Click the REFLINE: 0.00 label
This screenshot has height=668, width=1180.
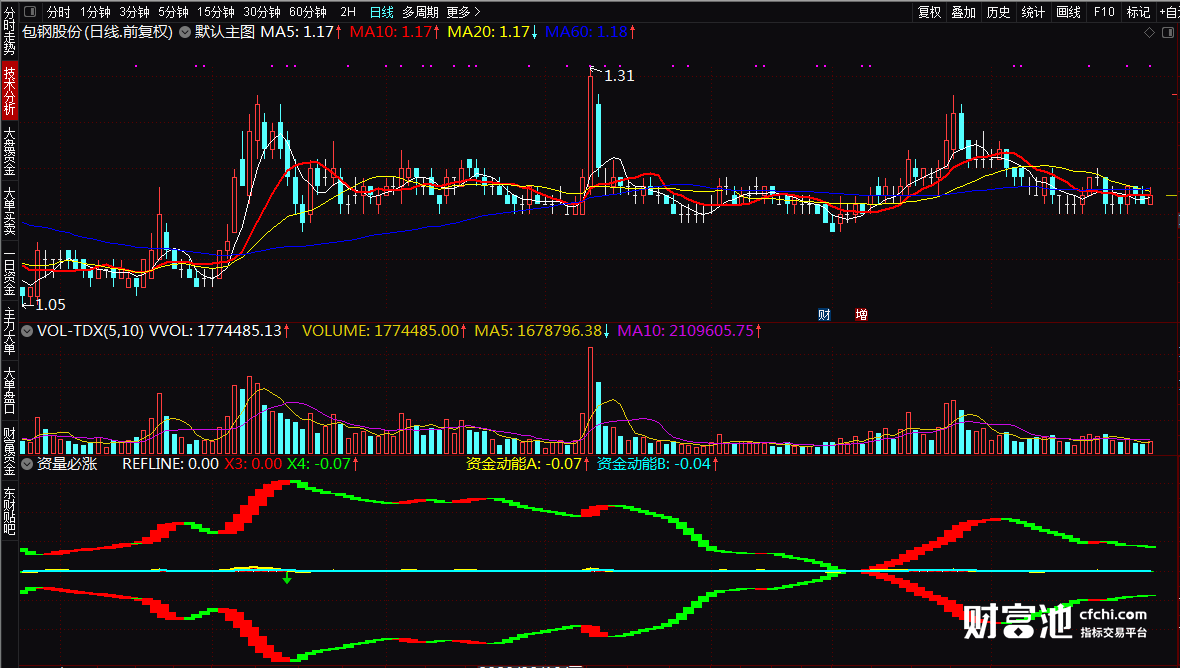[170, 464]
